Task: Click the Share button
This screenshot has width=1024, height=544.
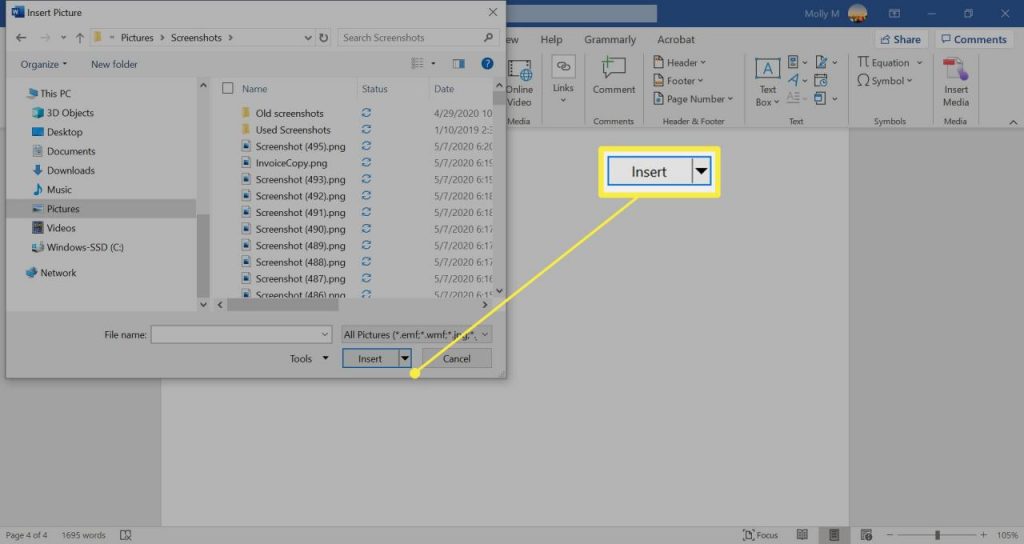Action: (901, 39)
